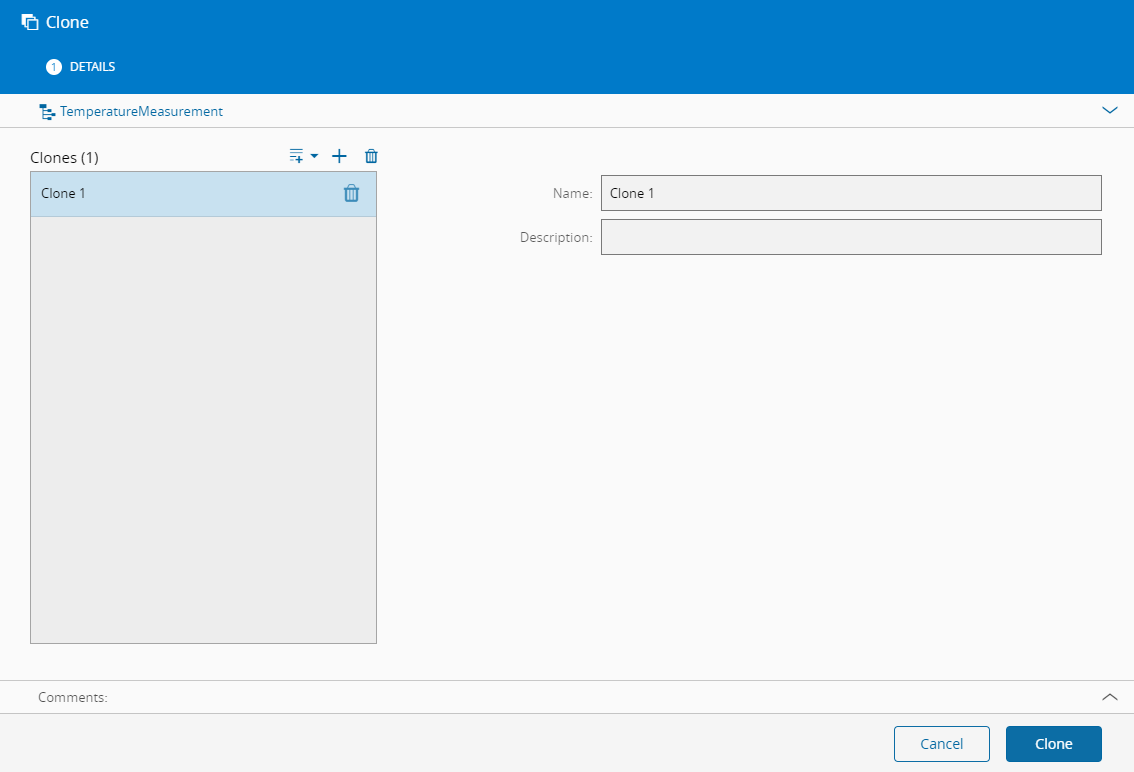Click the Clones (1) heading
This screenshot has height=772, width=1134.
[x=64, y=158]
